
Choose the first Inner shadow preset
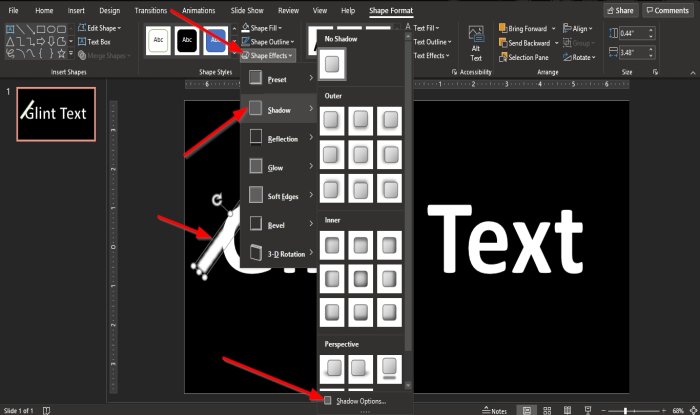coord(334,243)
